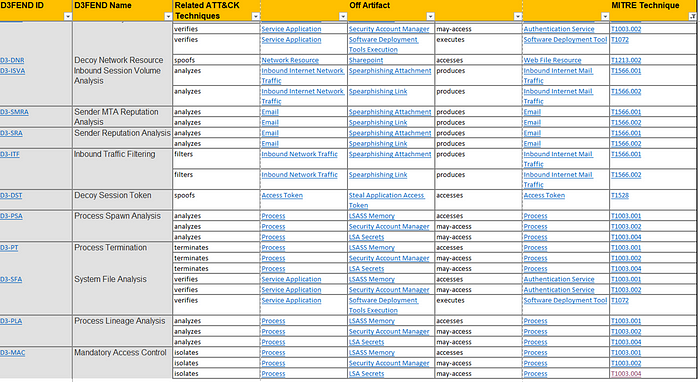Open visited T1003.004 link in isolates row
This screenshot has height=382, width=700.
pyautogui.click(x=626, y=374)
